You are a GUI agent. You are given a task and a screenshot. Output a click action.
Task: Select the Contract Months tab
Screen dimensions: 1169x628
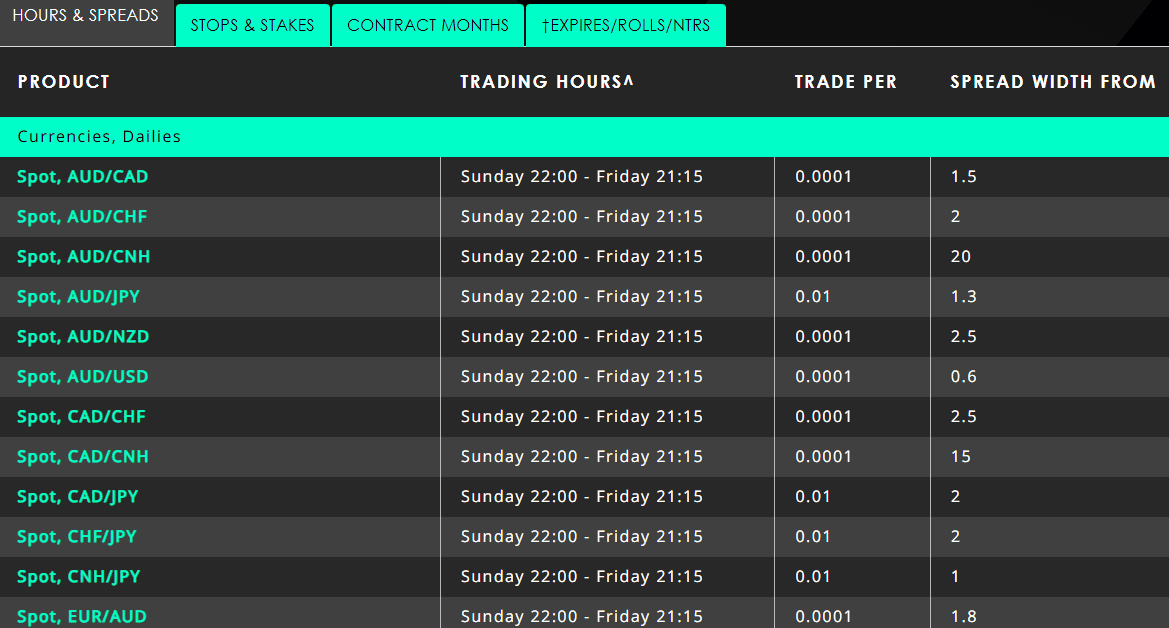428,26
